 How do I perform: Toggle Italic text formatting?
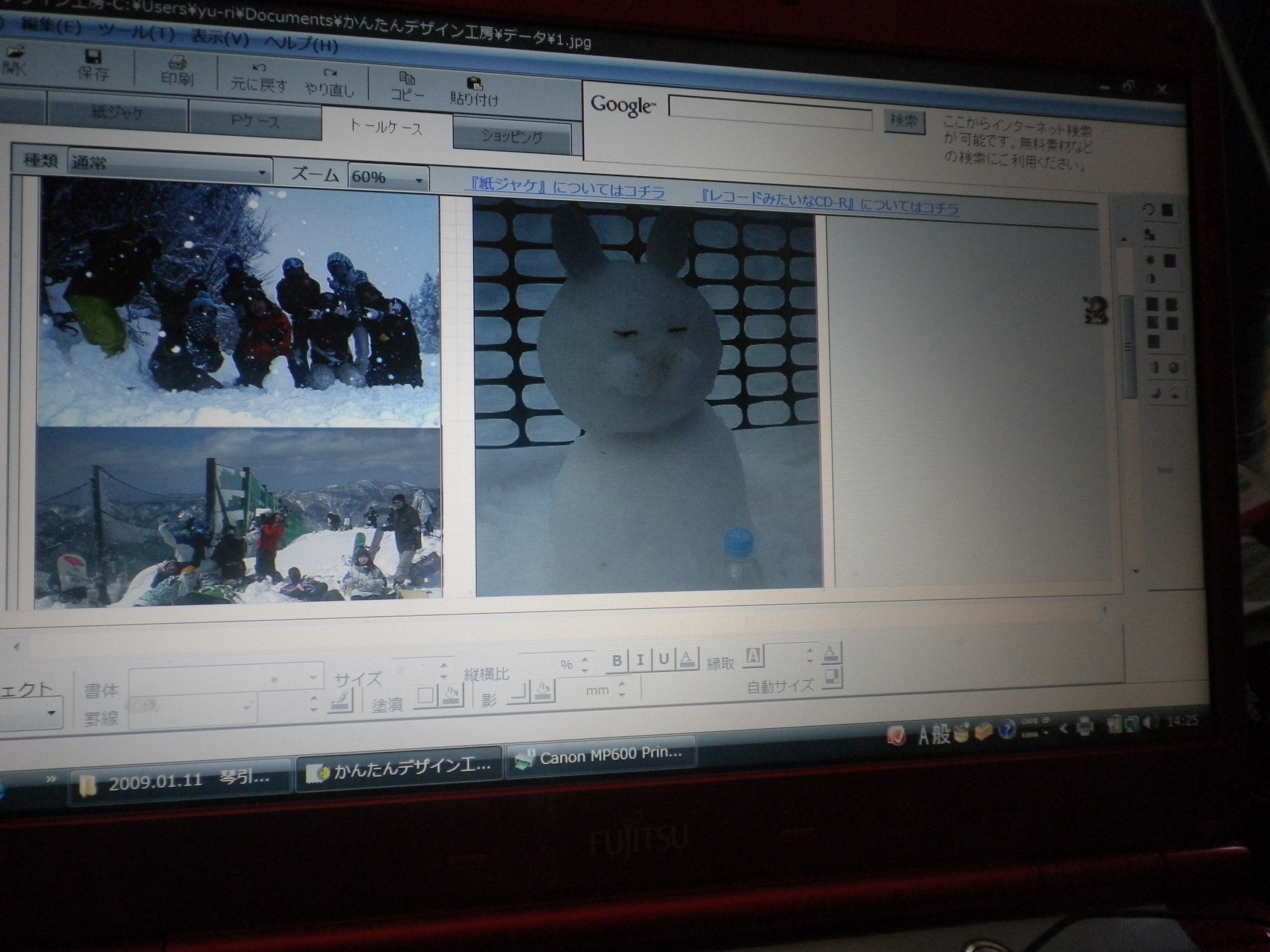pos(640,659)
